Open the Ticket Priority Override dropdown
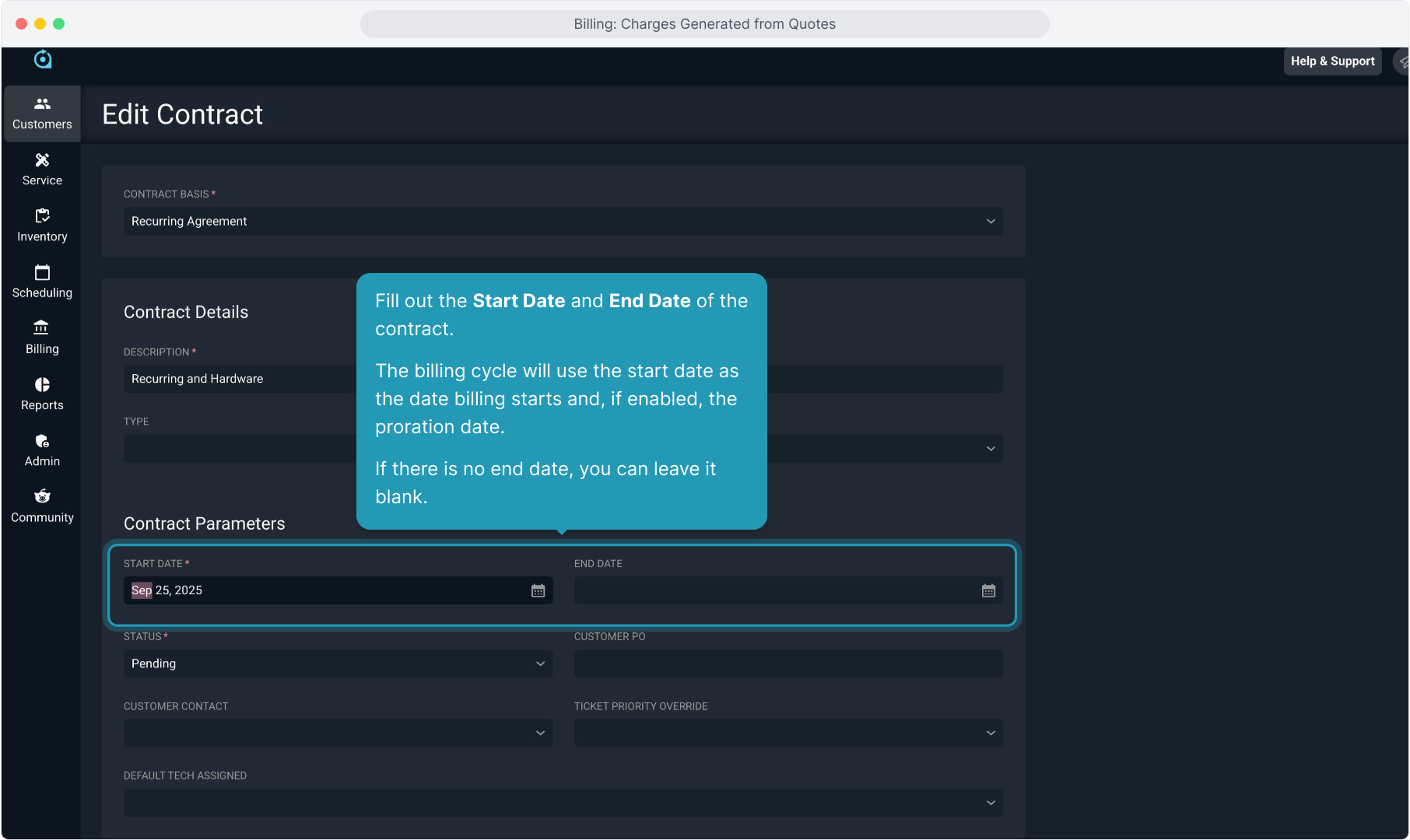1410x840 pixels. pos(787,733)
